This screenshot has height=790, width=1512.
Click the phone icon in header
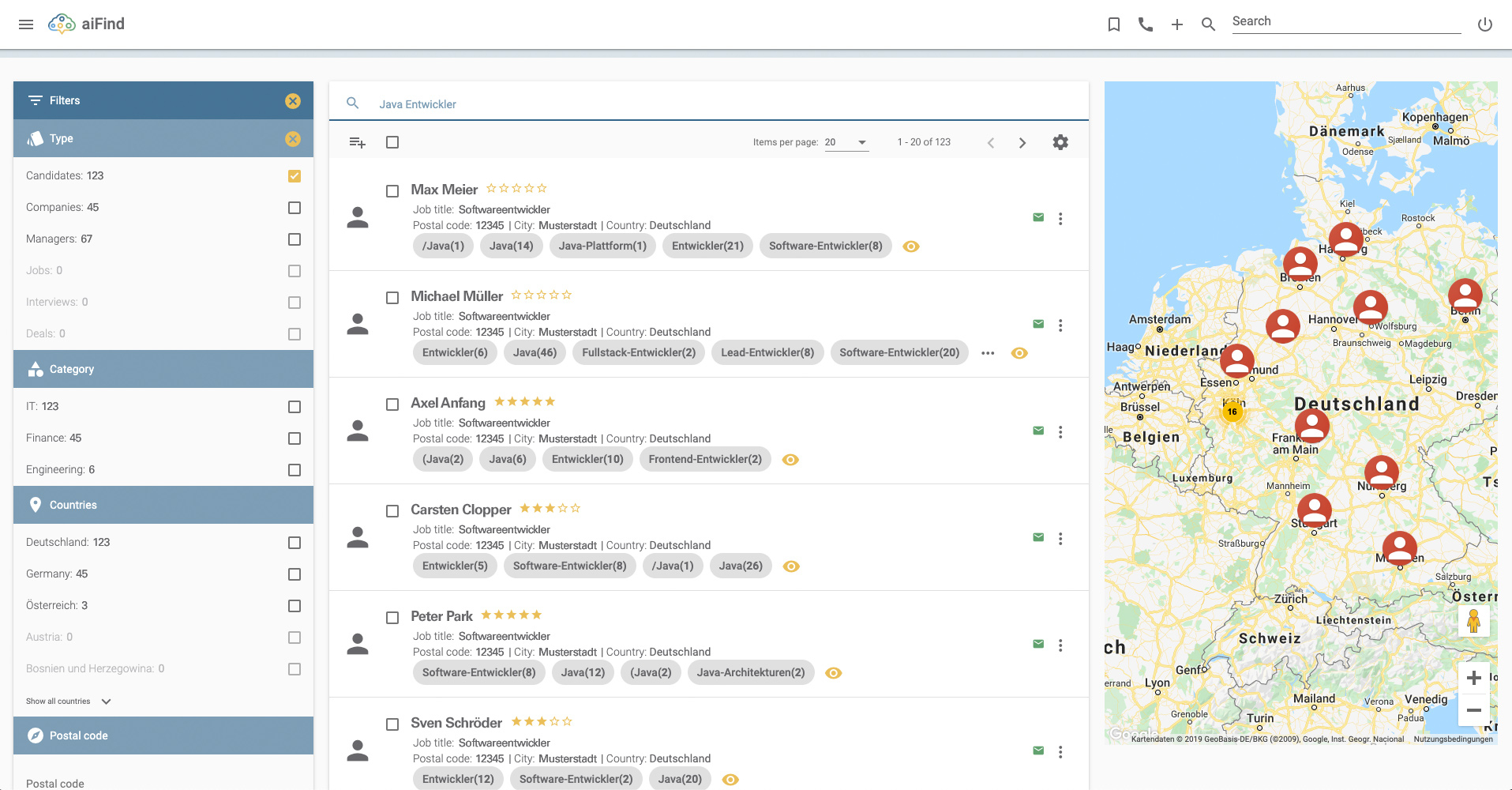(1146, 24)
